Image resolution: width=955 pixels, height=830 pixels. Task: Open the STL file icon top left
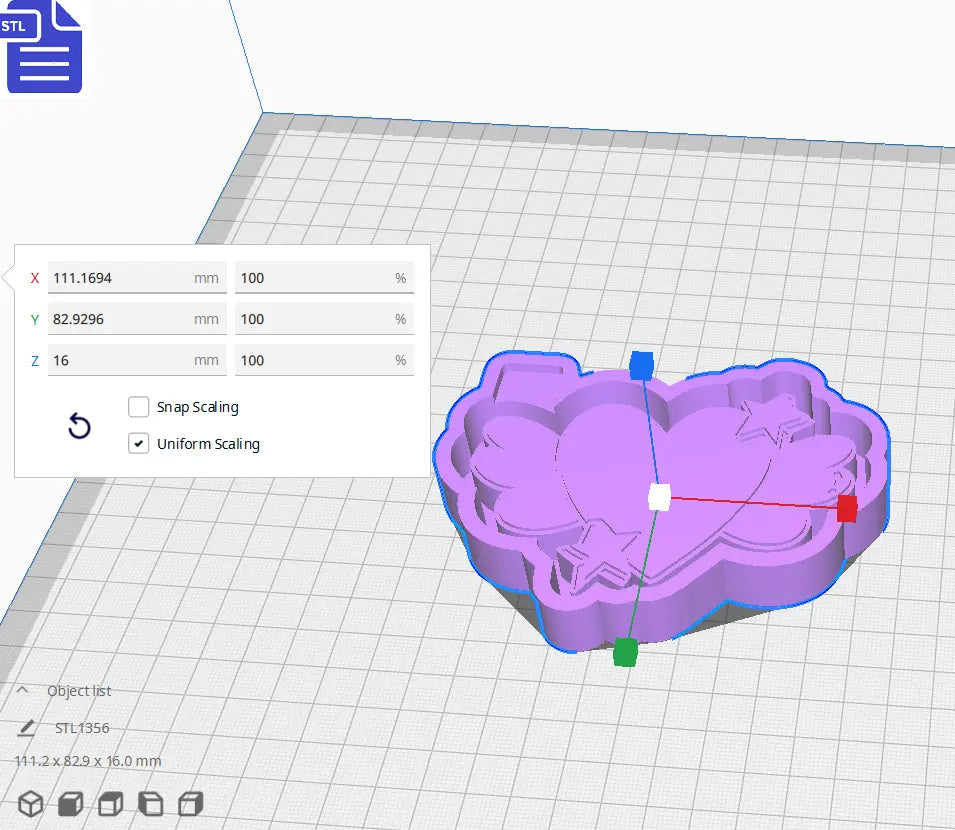coord(43,47)
